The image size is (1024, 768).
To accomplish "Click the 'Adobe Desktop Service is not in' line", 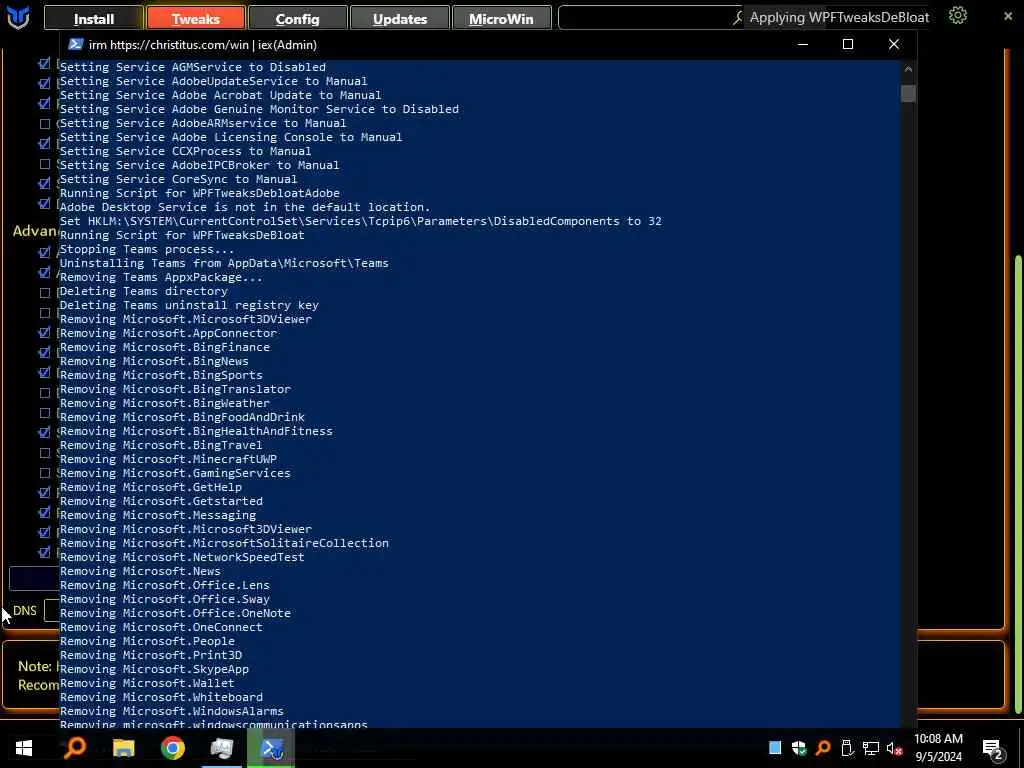I will tap(245, 207).
